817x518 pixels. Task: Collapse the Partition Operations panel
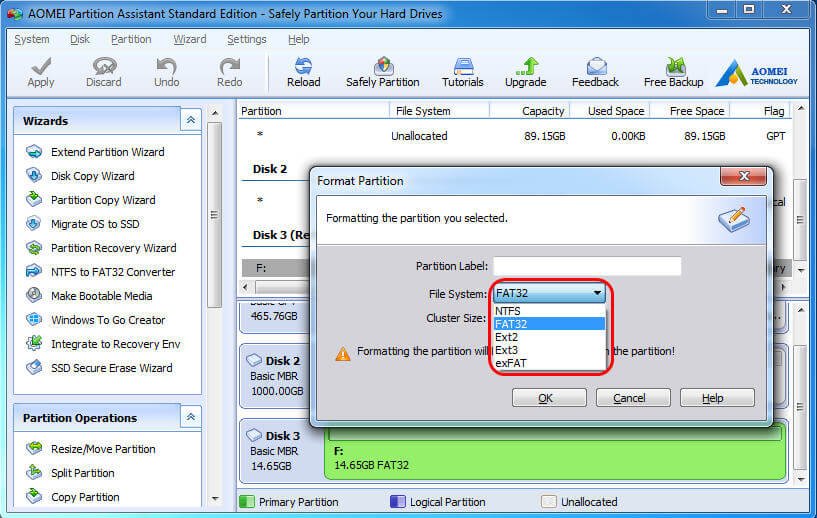(x=191, y=417)
